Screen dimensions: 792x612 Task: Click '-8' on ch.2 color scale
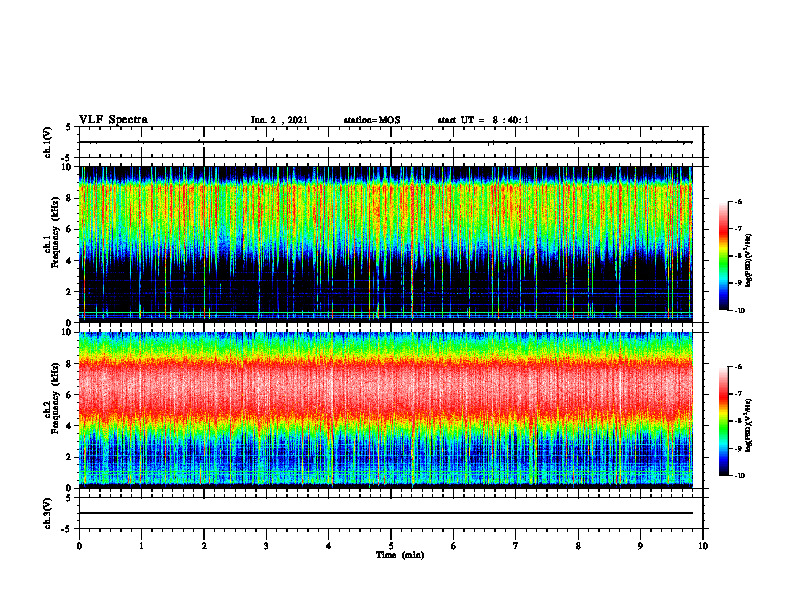738,421
